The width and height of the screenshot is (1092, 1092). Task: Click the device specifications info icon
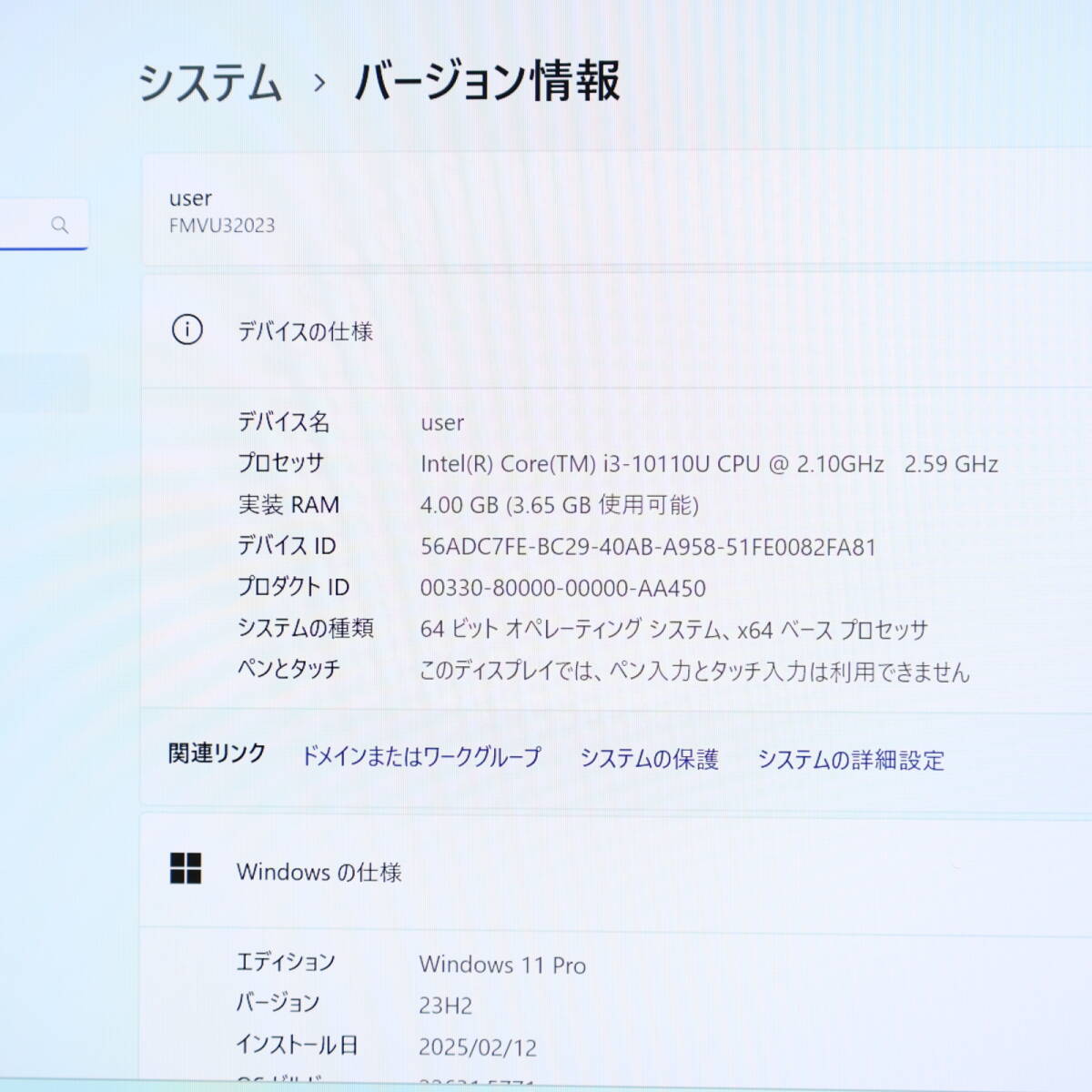click(187, 329)
